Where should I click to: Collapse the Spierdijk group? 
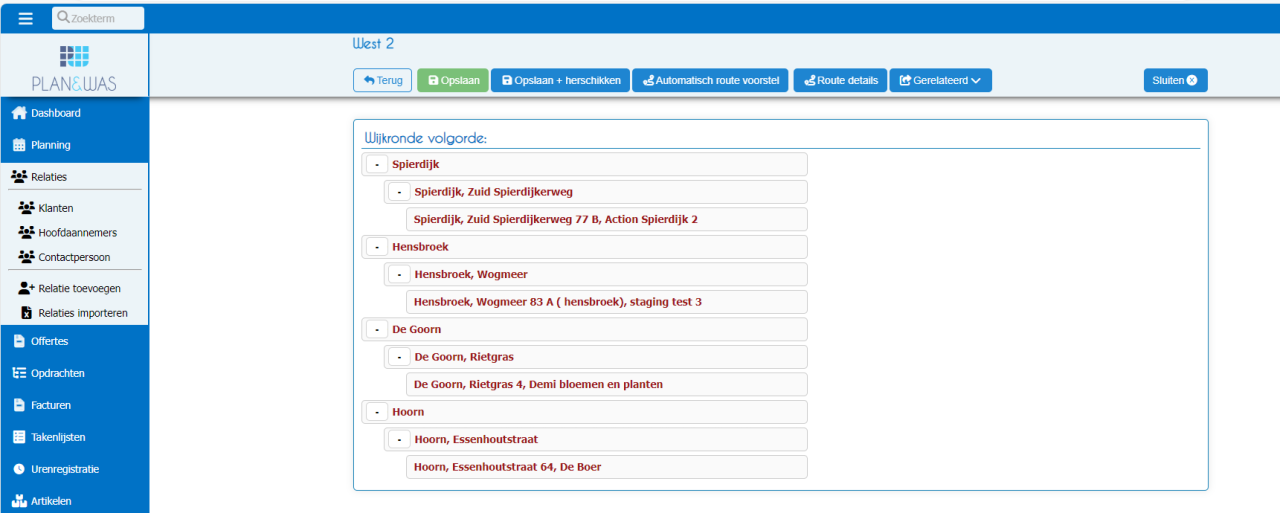tap(377, 164)
